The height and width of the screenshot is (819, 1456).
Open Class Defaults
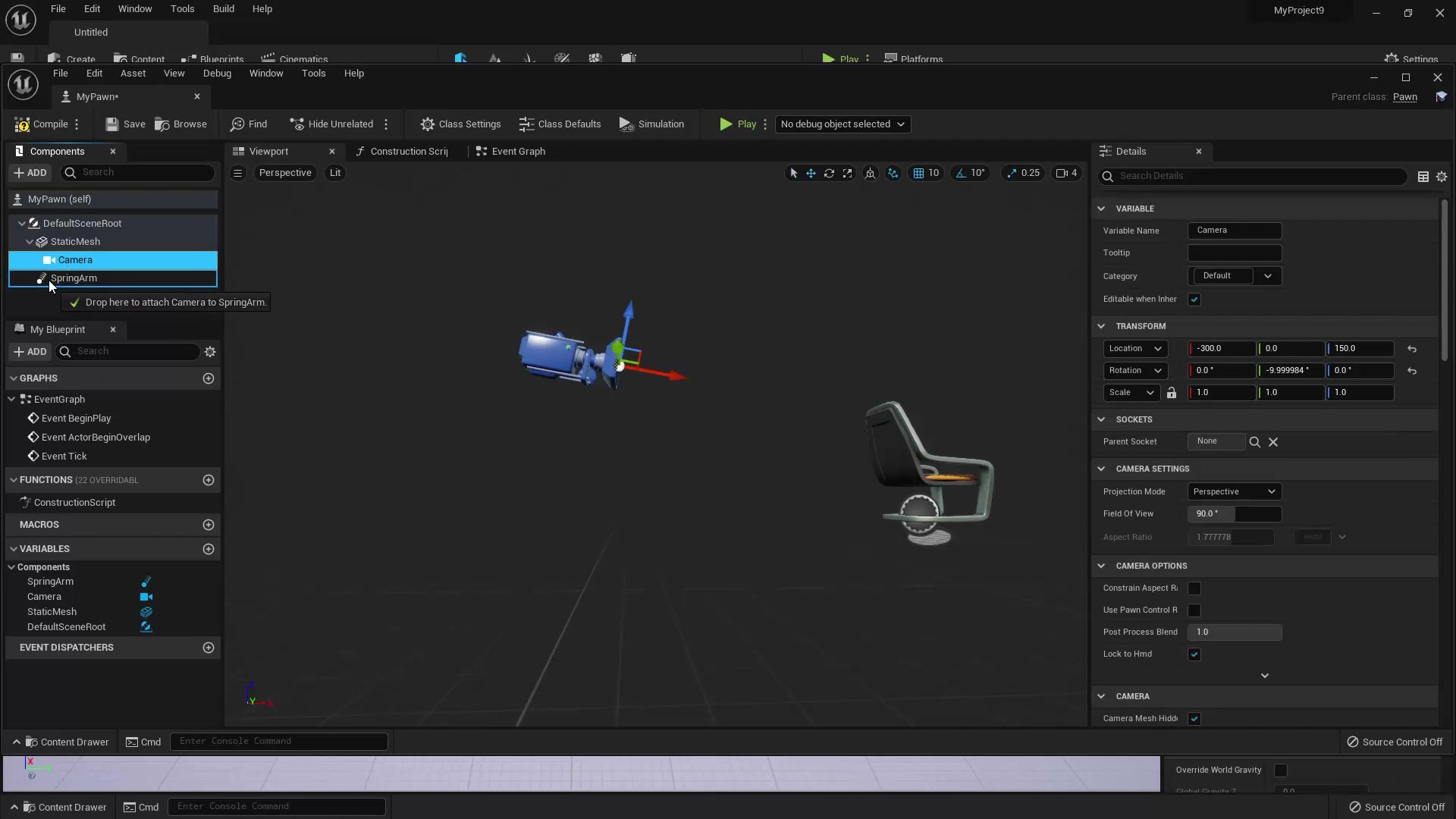(x=560, y=124)
